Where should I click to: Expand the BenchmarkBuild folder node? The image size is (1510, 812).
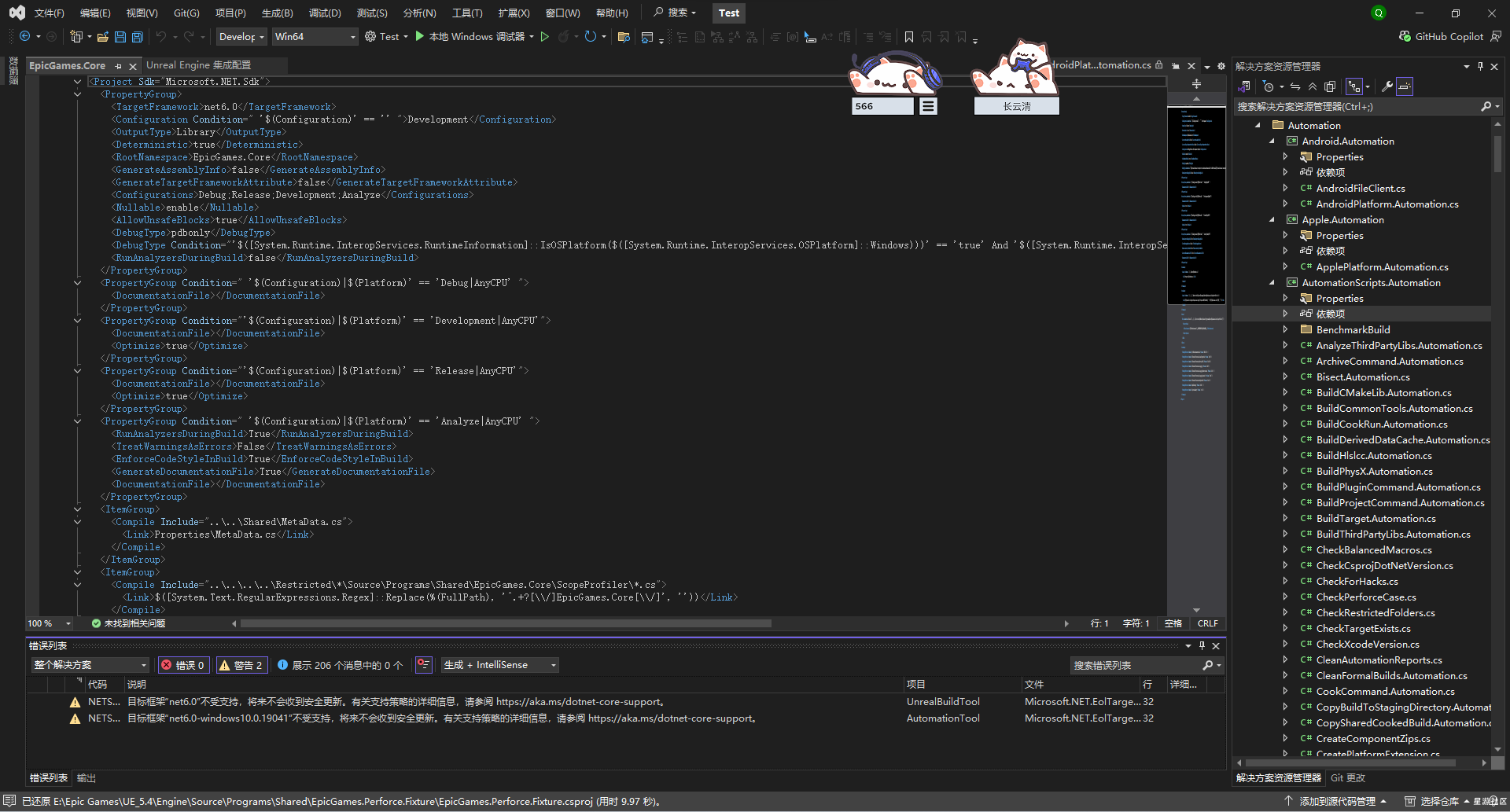point(1285,329)
